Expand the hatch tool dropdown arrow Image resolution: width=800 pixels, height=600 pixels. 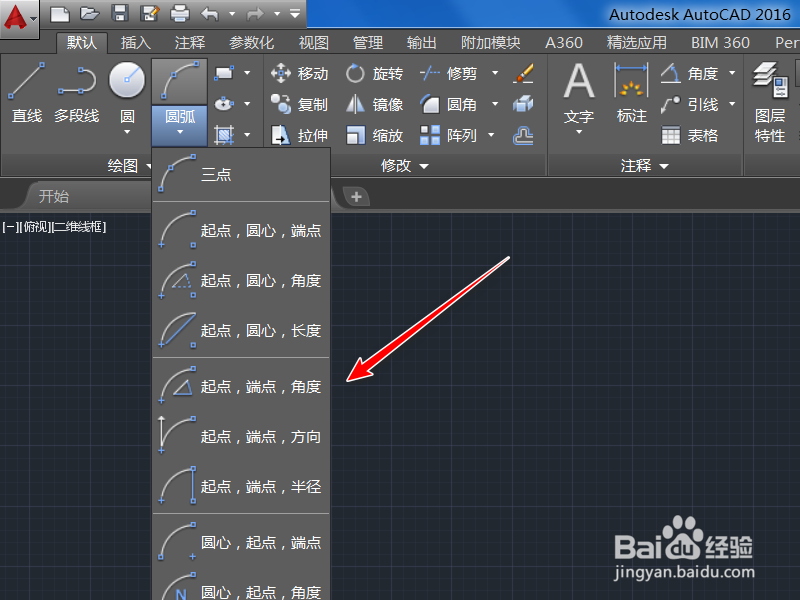click(247, 135)
